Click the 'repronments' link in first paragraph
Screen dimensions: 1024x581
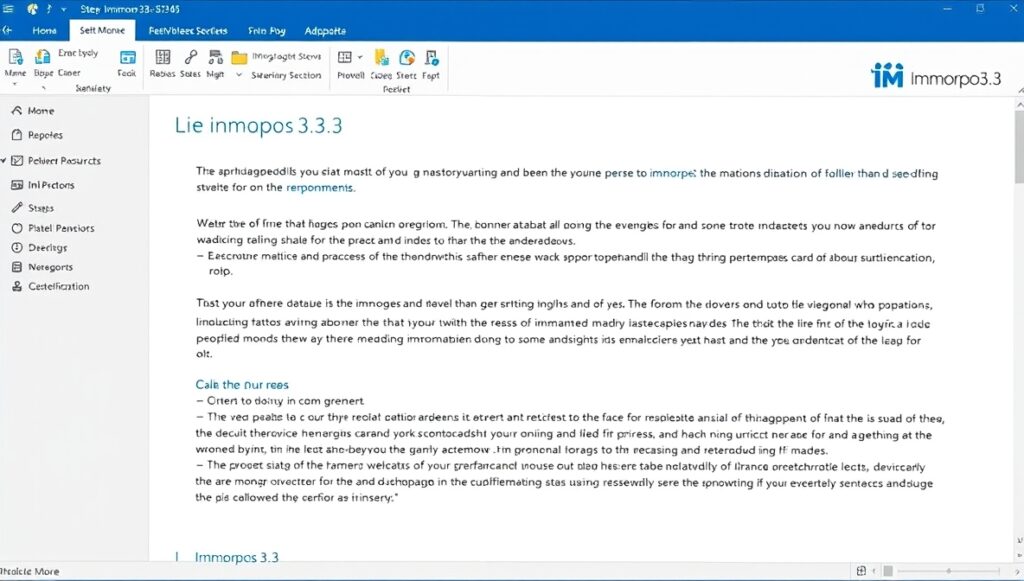coord(320,187)
